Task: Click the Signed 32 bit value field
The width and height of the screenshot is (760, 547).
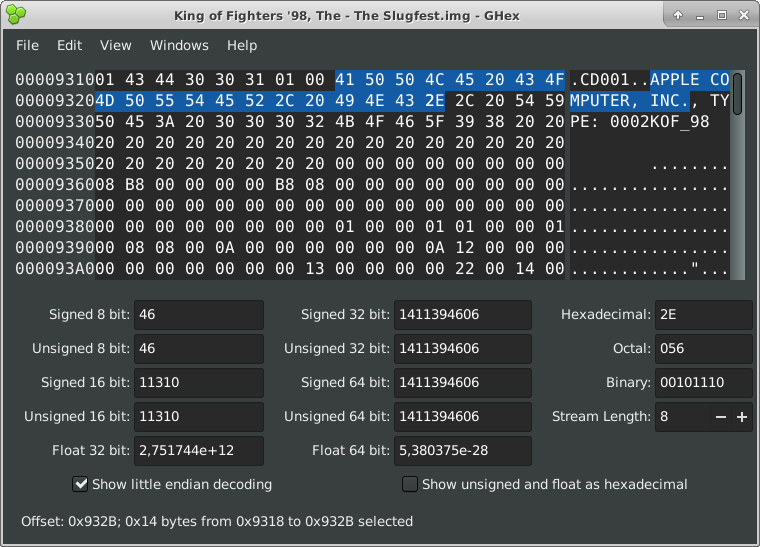Action: [462, 315]
